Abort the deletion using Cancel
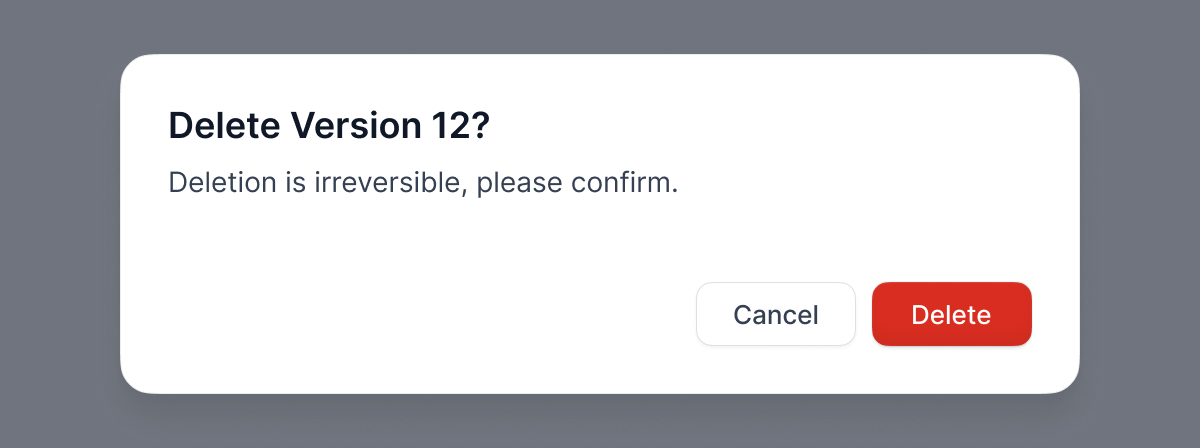1200x448 pixels. pyautogui.click(x=775, y=315)
